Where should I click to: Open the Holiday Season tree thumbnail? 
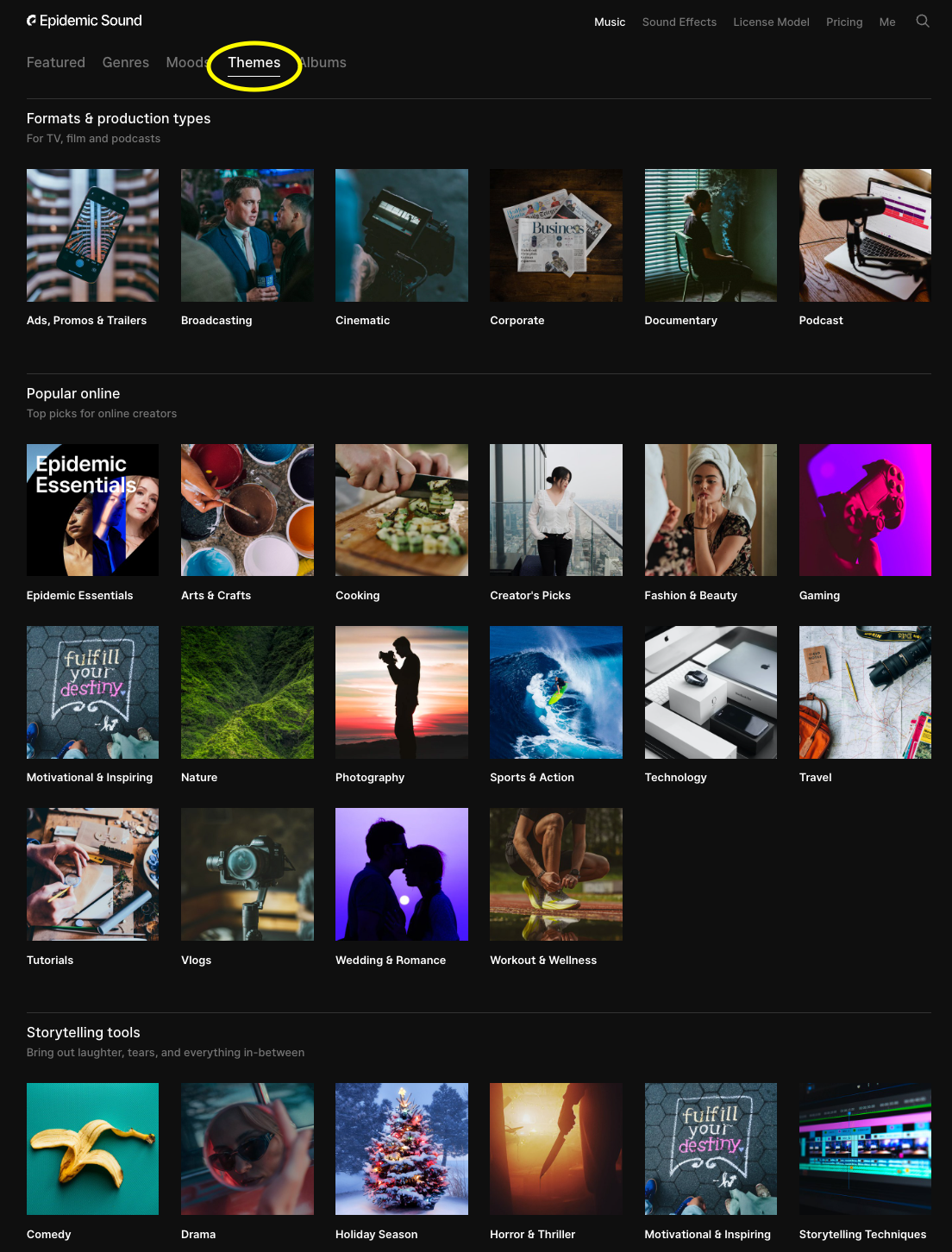point(401,1149)
